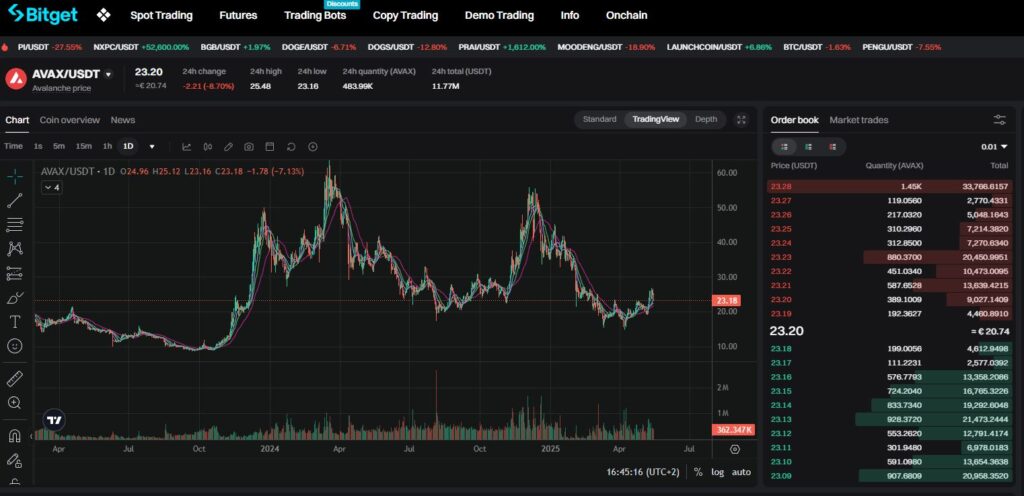The image size is (1024, 496).
Task: Expand chart to fullscreen
Action: pos(741,119)
